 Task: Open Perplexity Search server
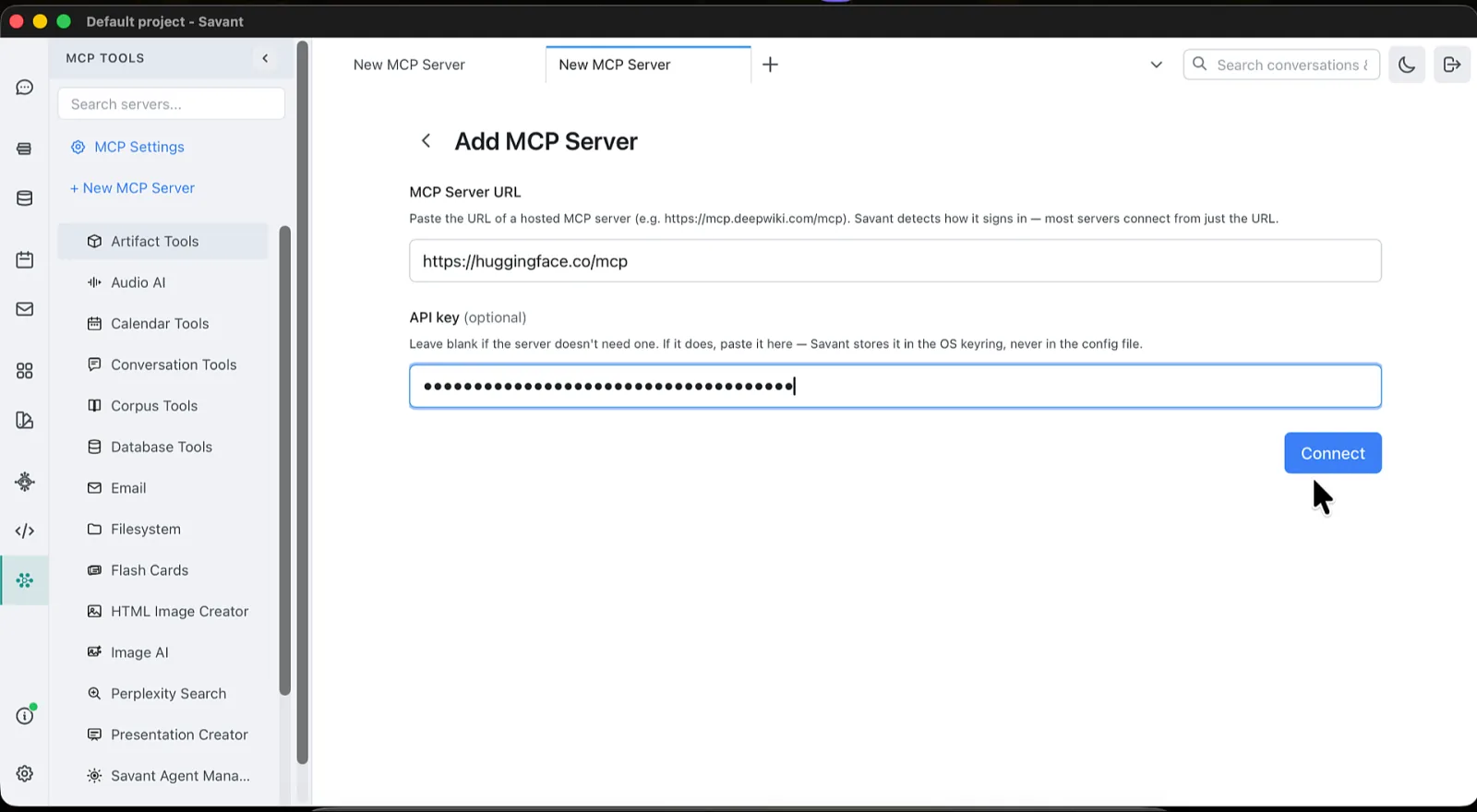163,694
